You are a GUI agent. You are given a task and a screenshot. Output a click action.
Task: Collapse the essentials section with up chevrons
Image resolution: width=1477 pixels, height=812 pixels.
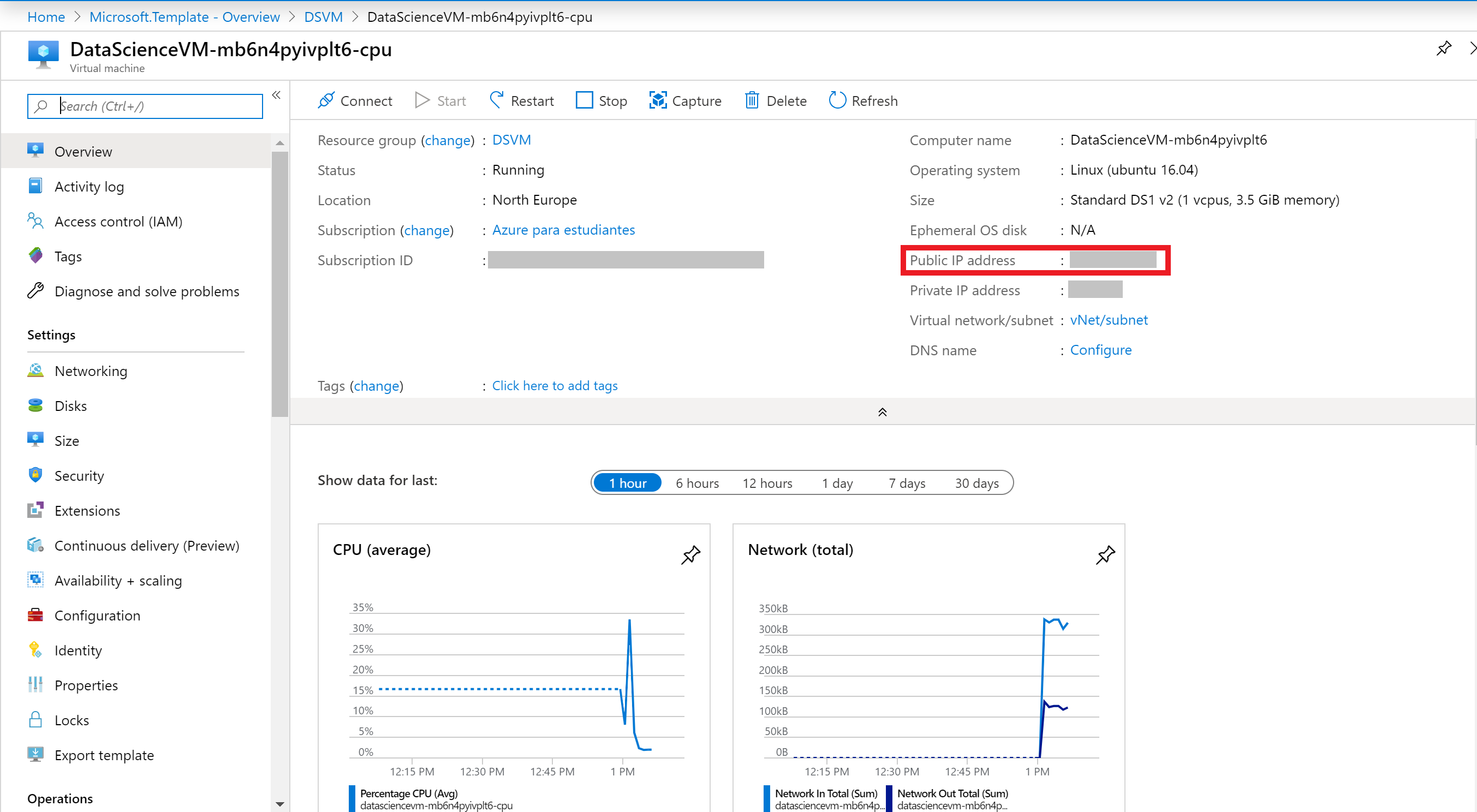(x=883, y=412)
